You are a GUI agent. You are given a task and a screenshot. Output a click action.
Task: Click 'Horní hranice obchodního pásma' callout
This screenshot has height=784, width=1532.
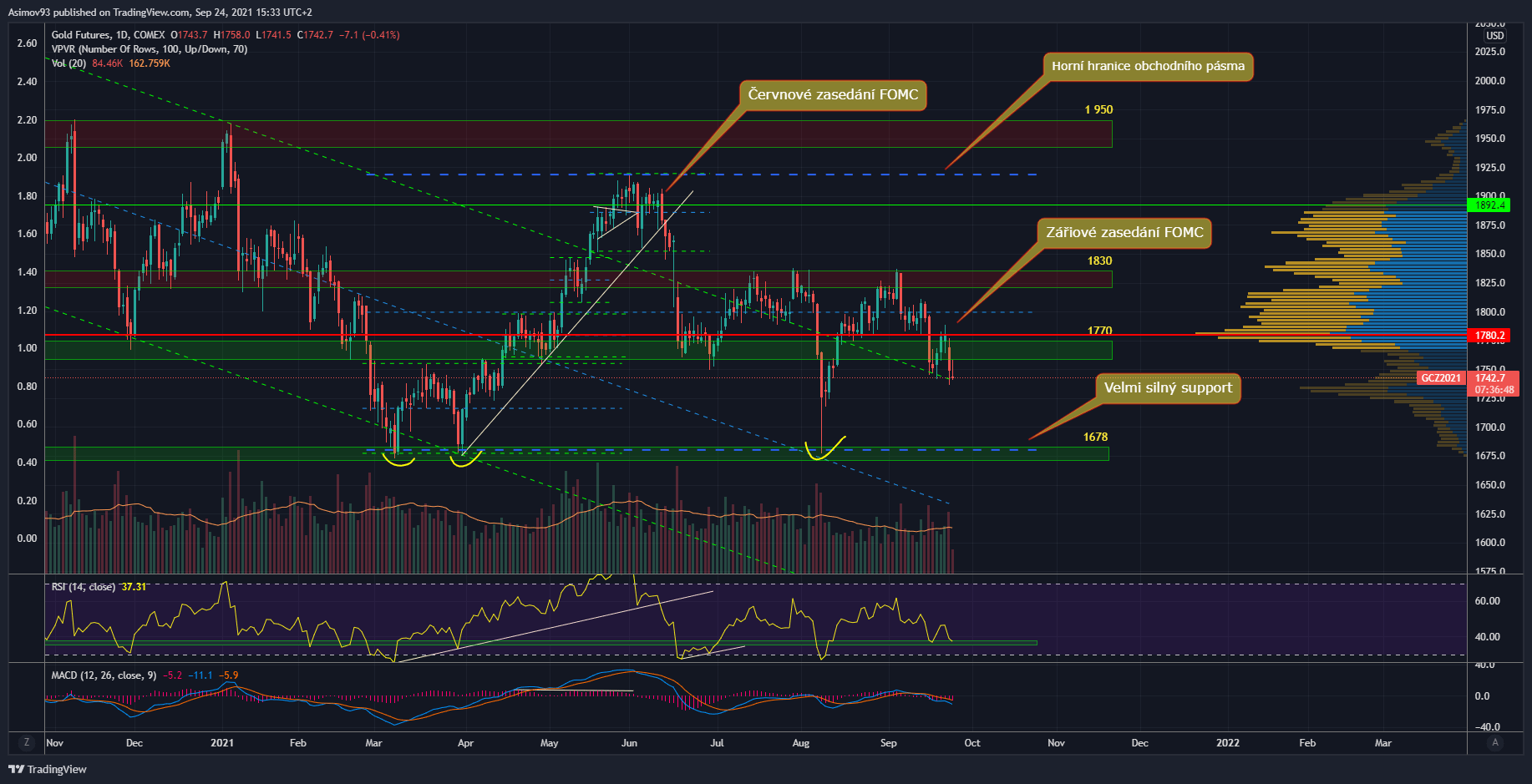1148,67
